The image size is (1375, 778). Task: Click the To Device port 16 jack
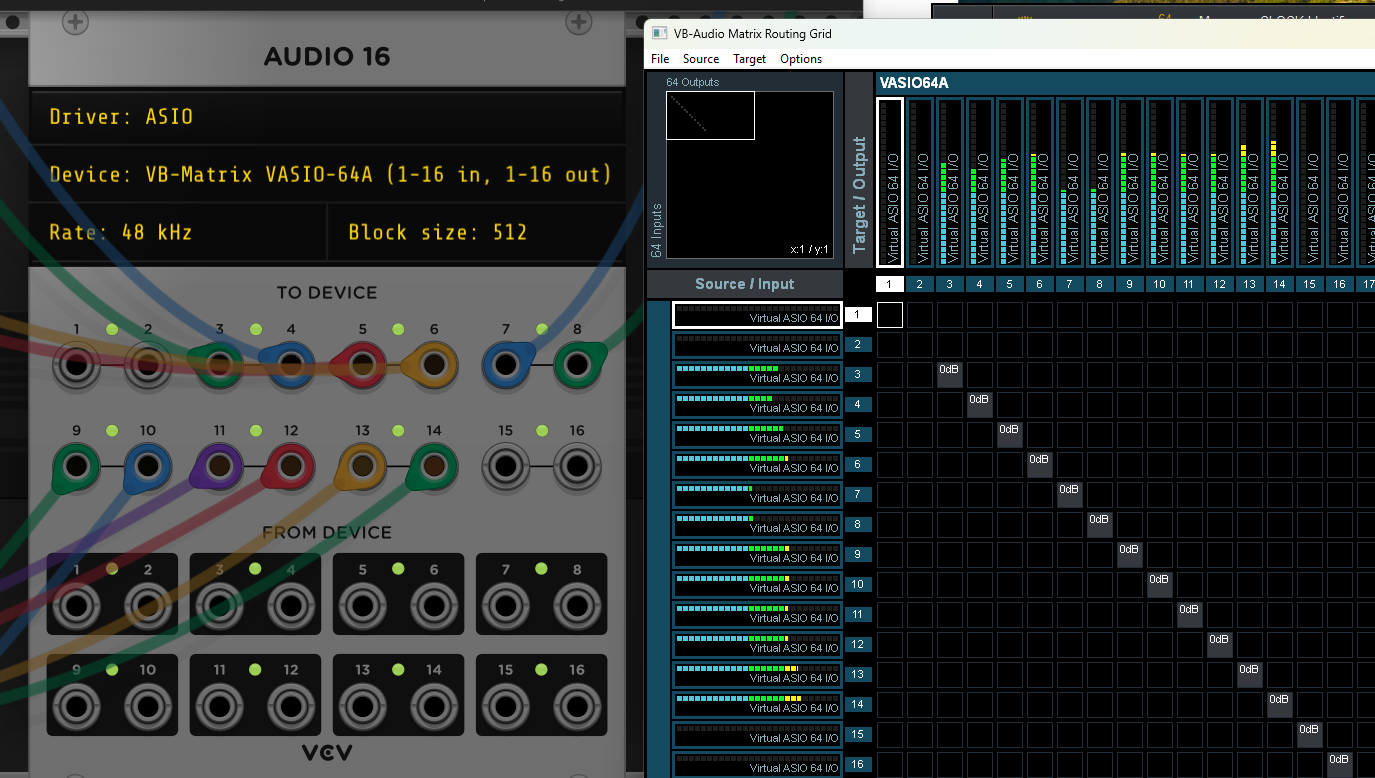point(577,467)
